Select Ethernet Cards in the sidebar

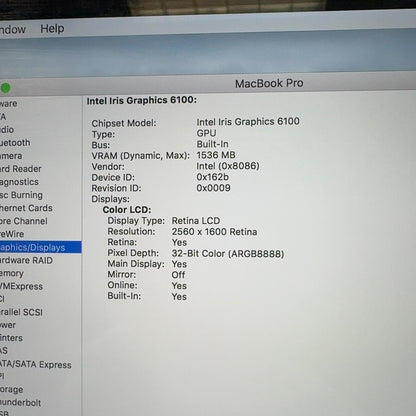click(26, 208)
